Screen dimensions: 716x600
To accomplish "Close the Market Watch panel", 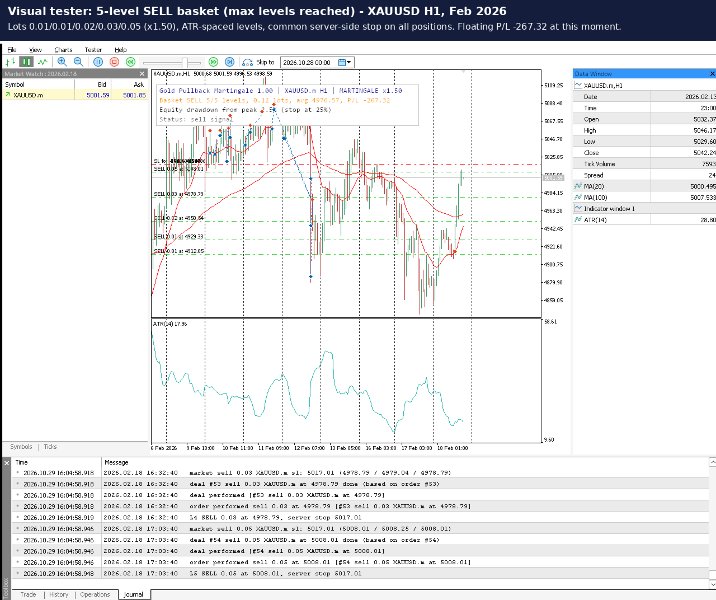I will tap(142, 74).
